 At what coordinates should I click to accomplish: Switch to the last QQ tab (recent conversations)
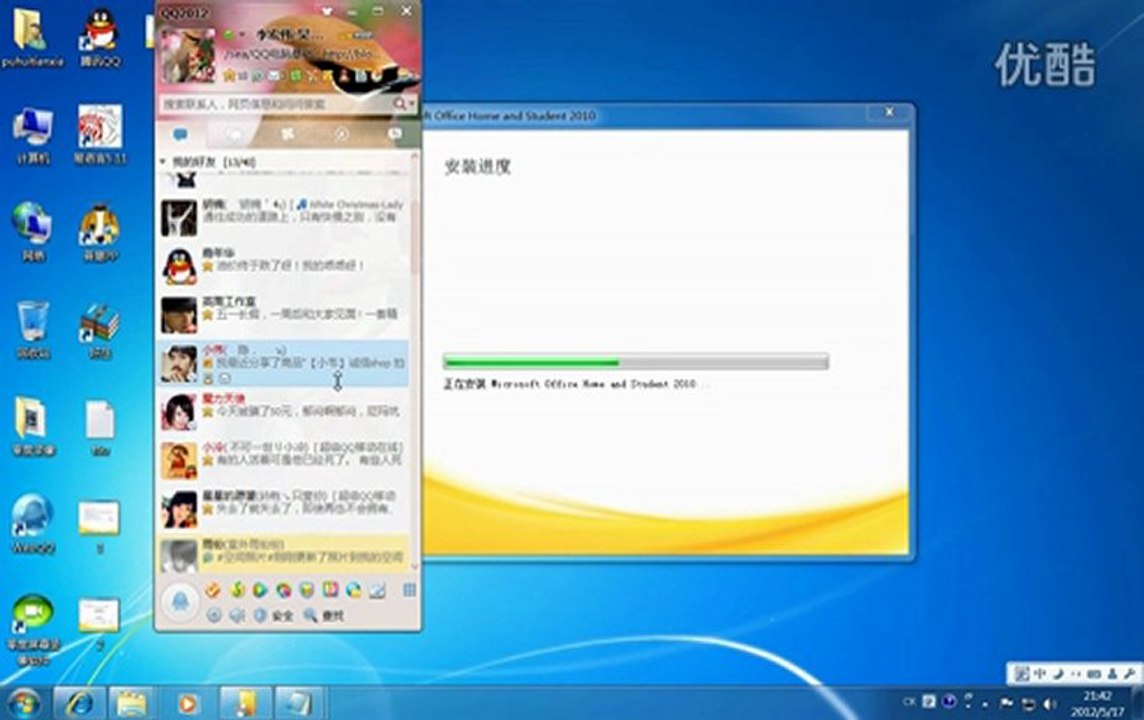[x=395, y=134]
